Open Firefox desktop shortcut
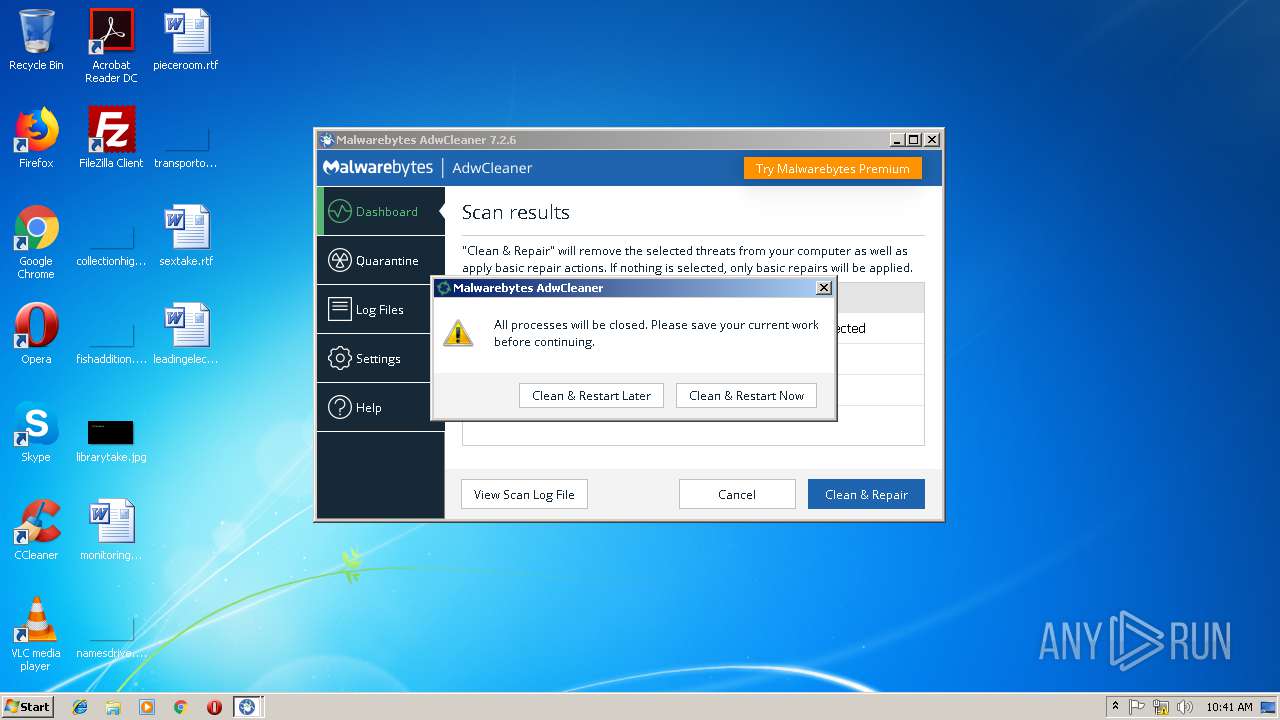Image resolution: width=1280 pixels, height=720 pixels. (x=36, y=138)
